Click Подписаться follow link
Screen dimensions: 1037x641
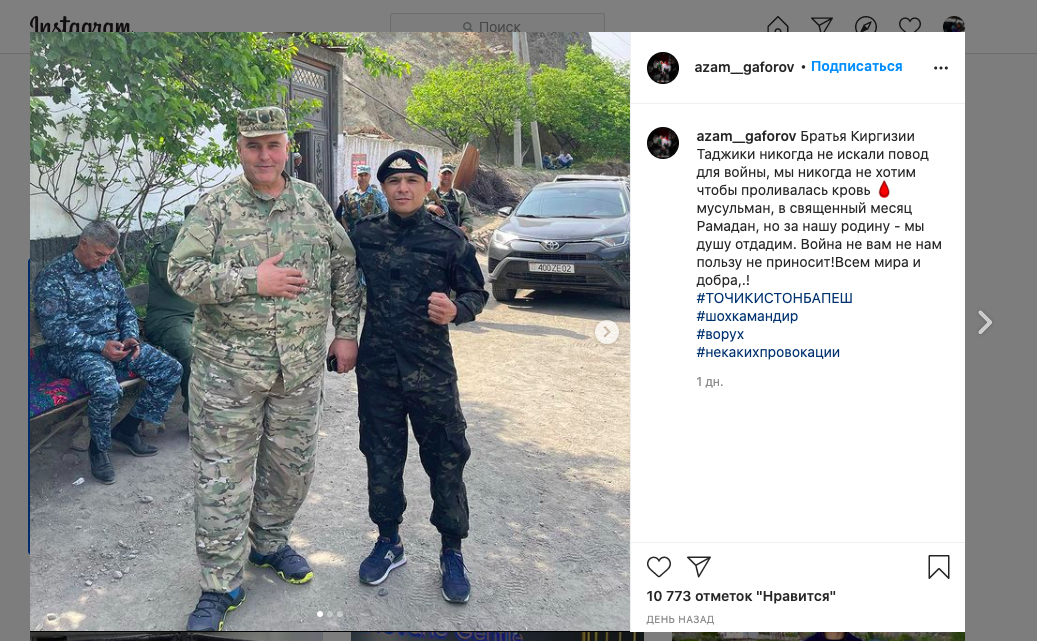pyautogui.click(x=856, y=67)
